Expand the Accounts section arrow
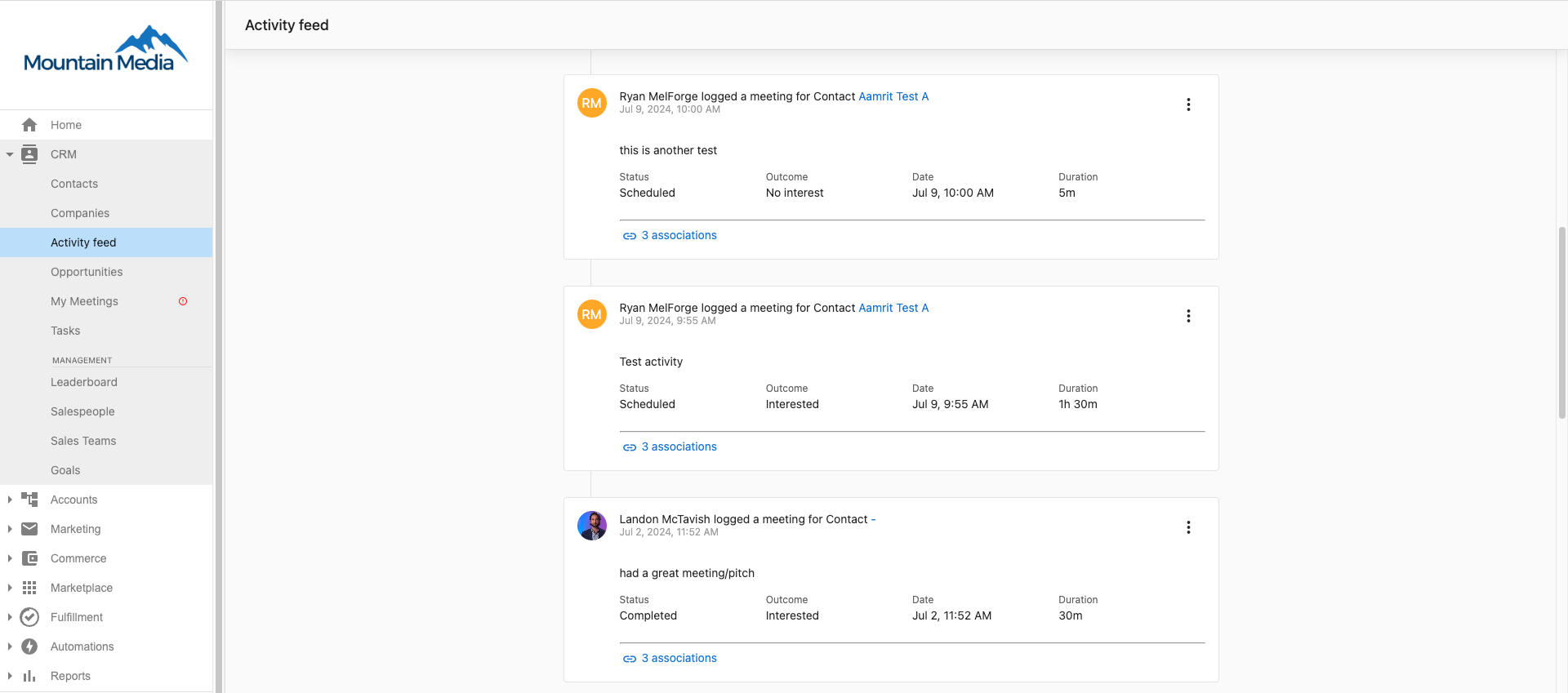The height and width of the screenshot is (693, 1568). pyautogui.click(x=10, y=500)
